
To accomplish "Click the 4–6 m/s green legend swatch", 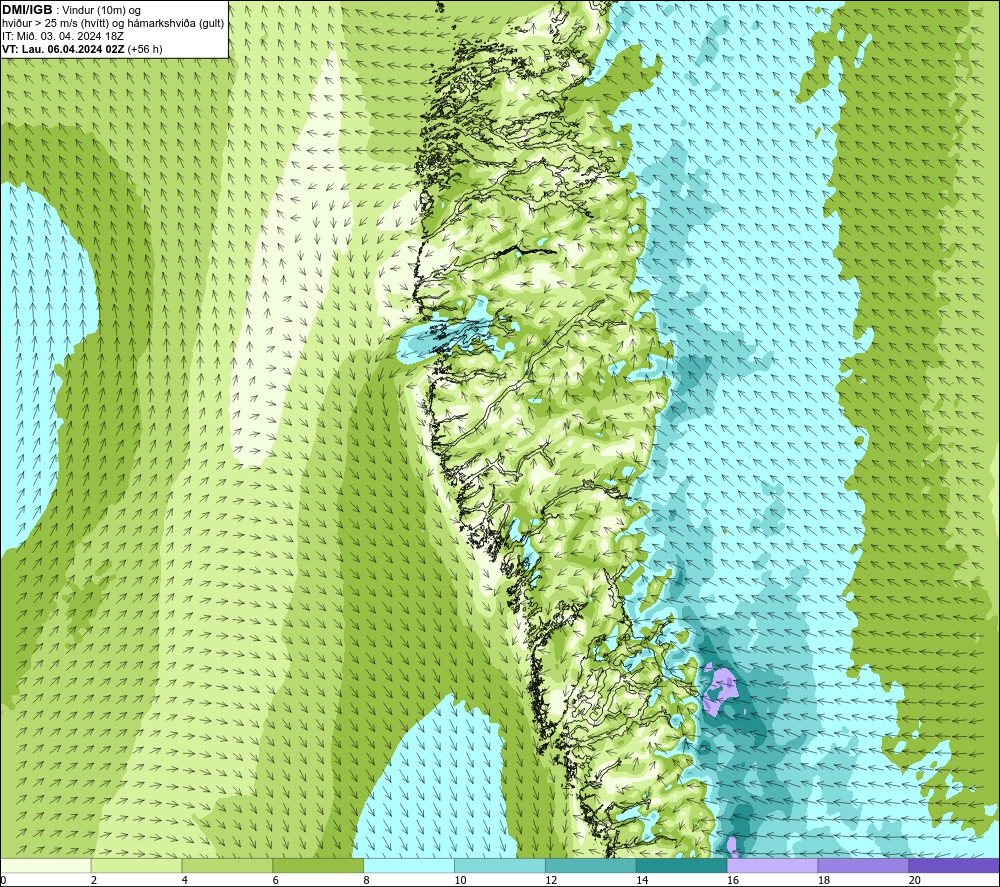I will (x=227, y=865).
